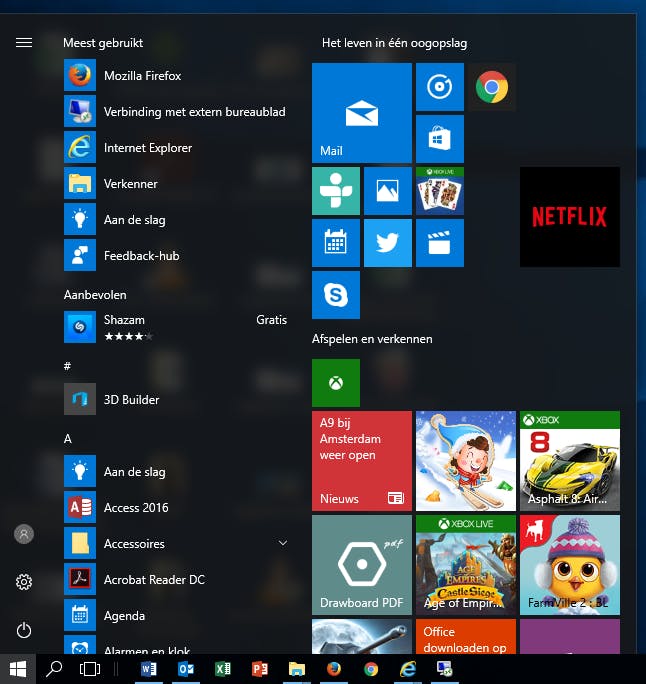Expand the Accessoires folder chevron
The width and height of the screenshot is (646, 684).
point(283,543)
